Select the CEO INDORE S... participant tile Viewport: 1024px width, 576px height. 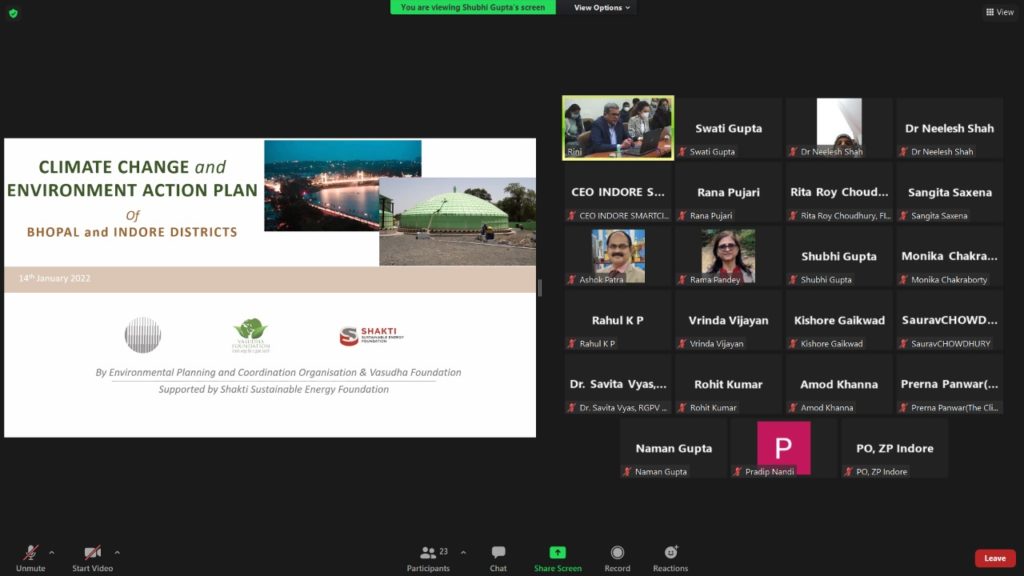pos(618,192)
